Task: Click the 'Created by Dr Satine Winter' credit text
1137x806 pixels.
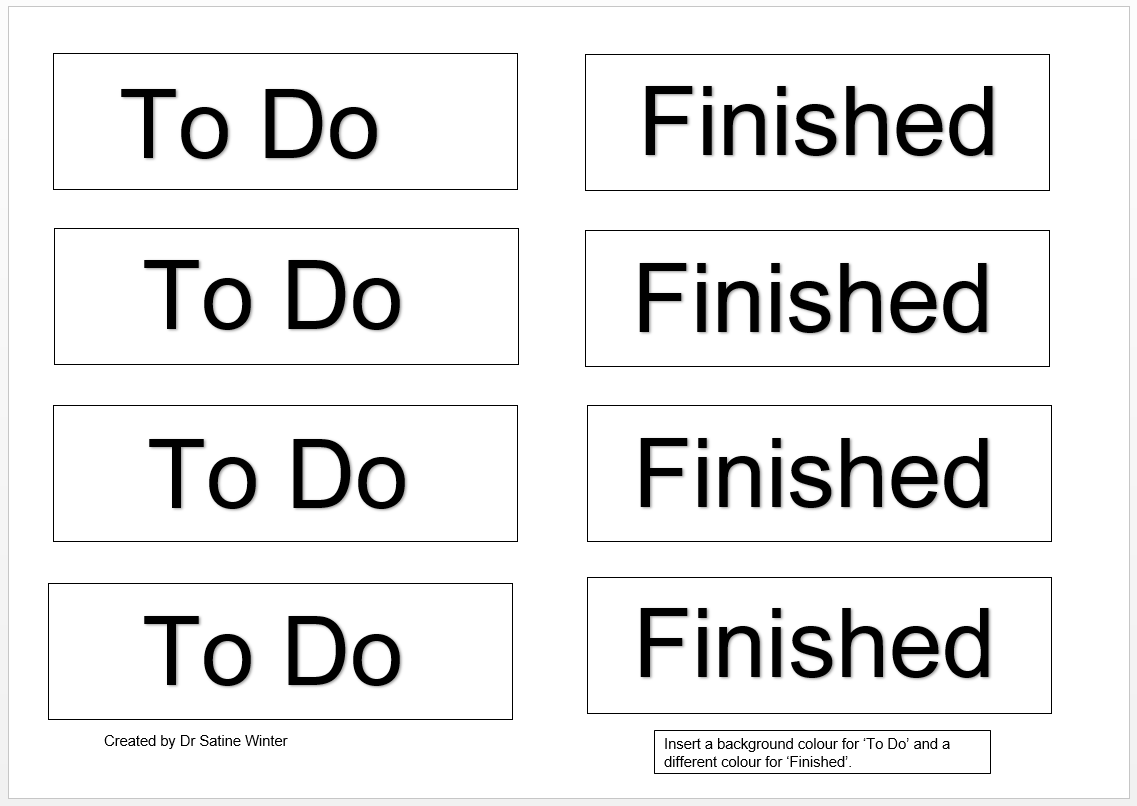Action: [x=196, y=741]
